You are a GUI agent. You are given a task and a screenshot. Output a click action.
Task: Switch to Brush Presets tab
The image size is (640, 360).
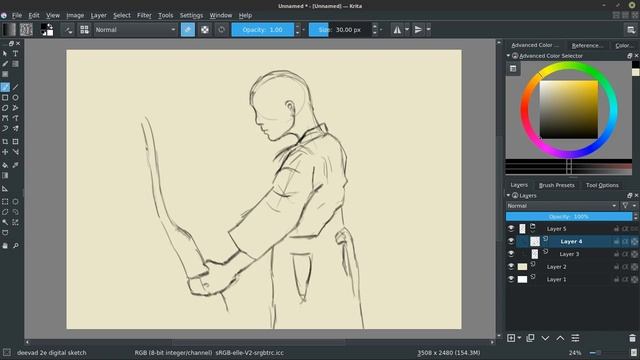point(557,185)
